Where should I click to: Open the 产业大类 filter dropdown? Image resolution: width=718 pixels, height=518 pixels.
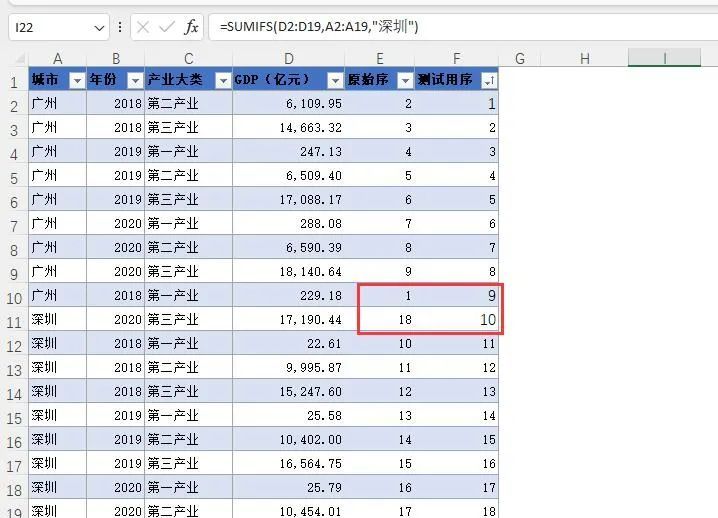coord(221,80)
